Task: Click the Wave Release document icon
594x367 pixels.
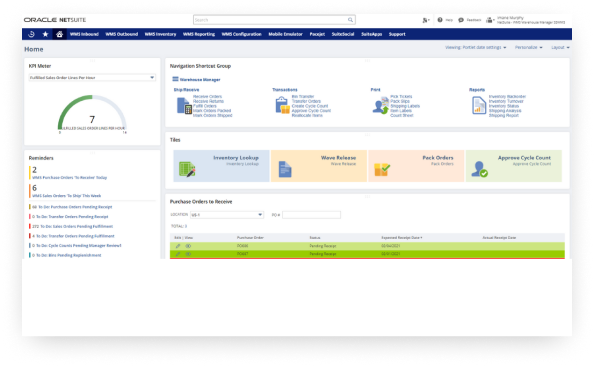Action: pyautogui.click(x=285, y=169)
